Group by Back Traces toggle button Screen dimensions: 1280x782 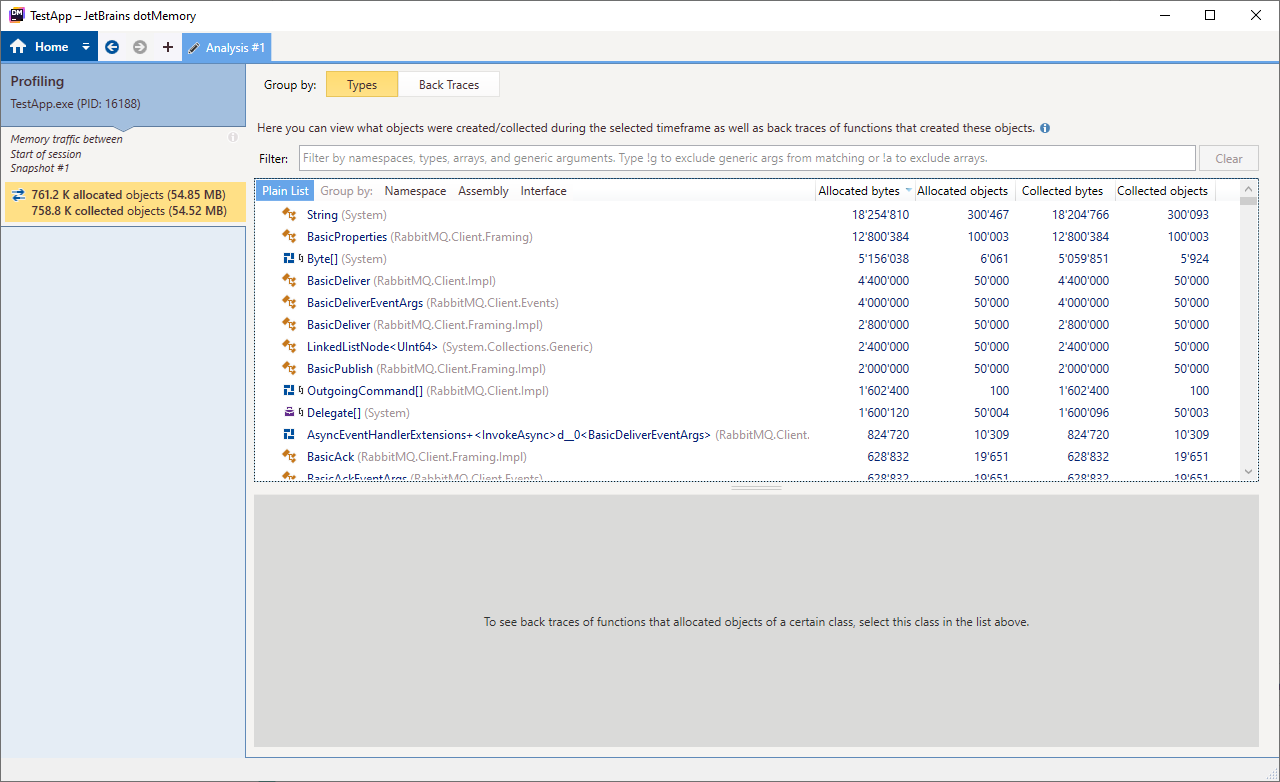(x=449, y=85)
